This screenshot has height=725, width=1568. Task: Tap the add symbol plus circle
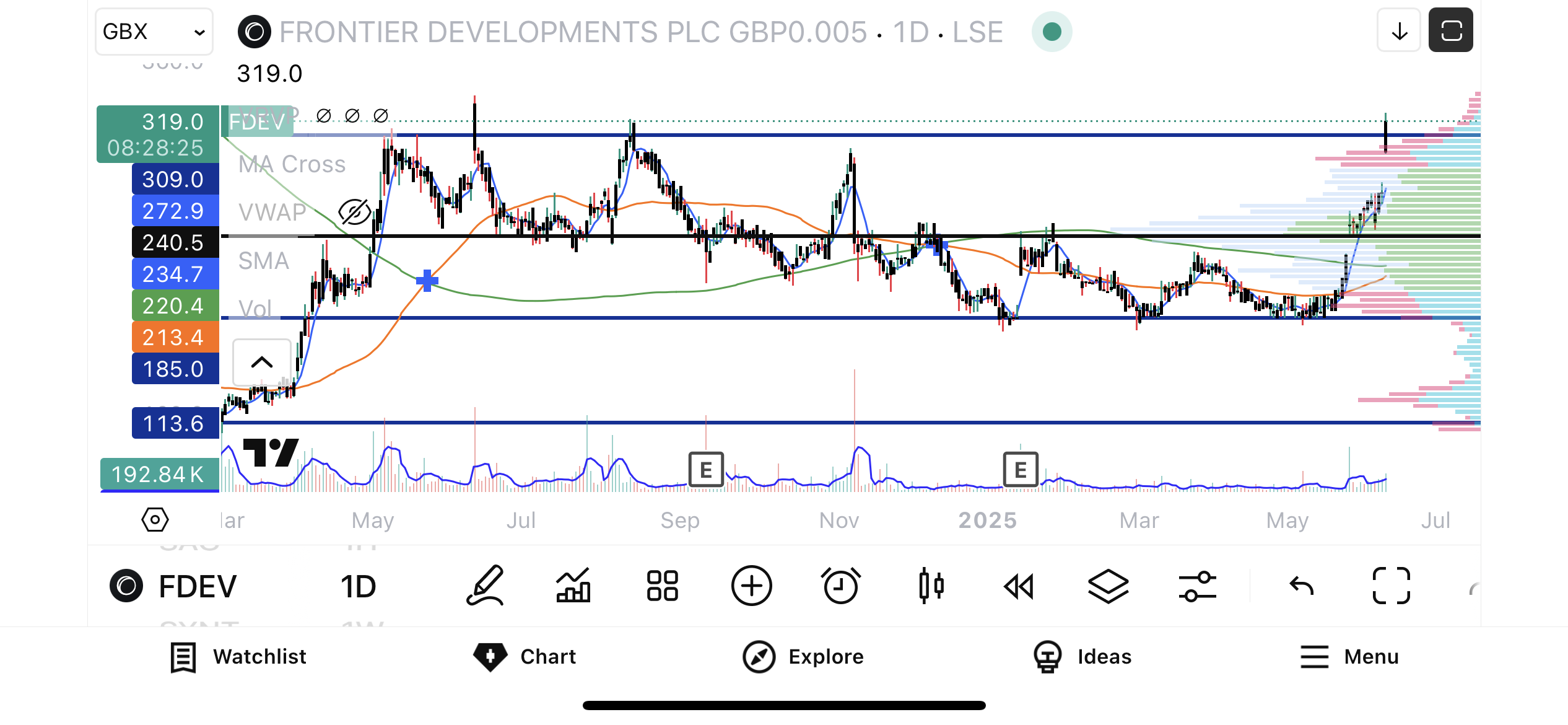751,586
